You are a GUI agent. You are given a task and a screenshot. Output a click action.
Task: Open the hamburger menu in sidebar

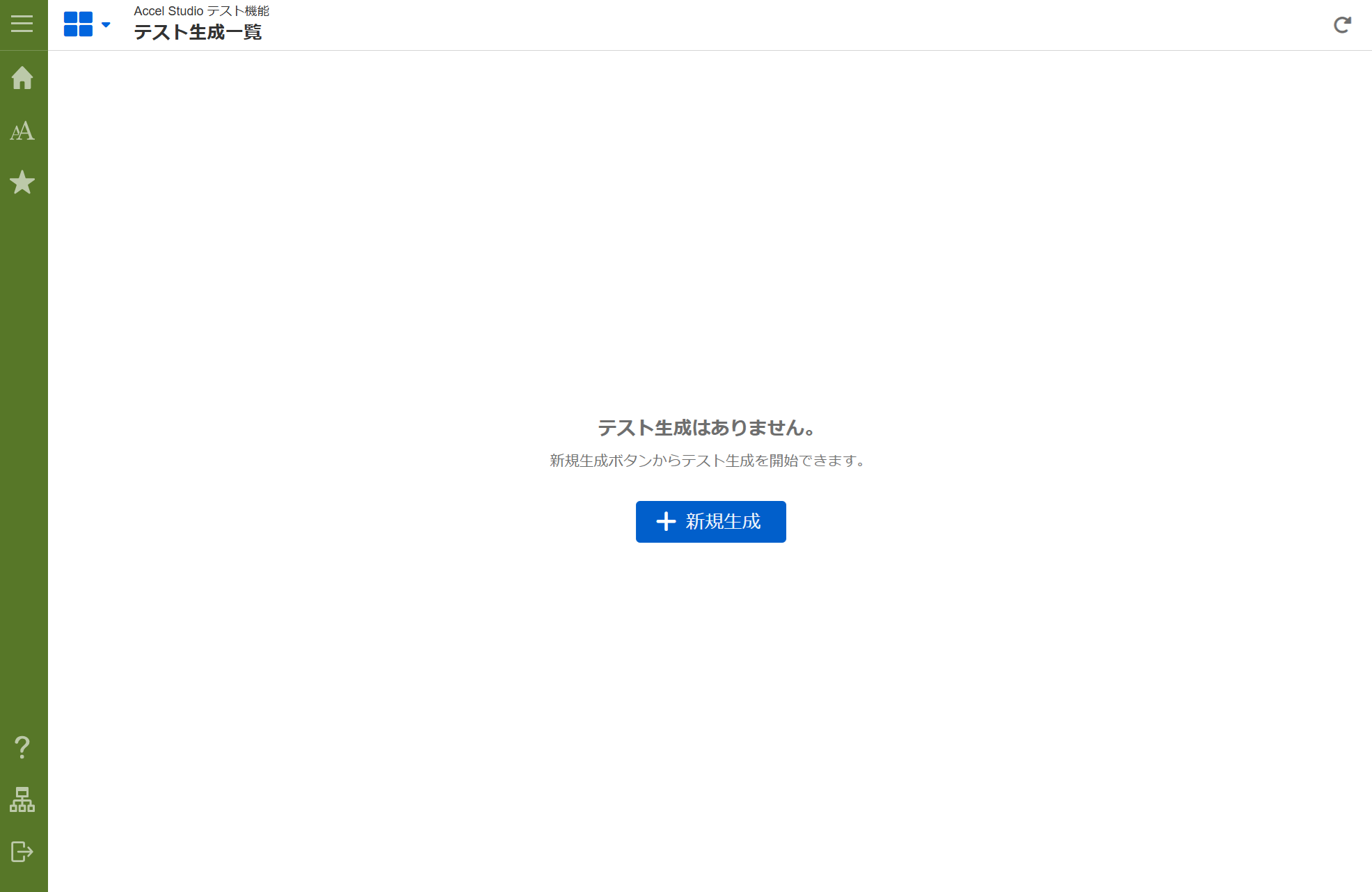tap(22, 24)
